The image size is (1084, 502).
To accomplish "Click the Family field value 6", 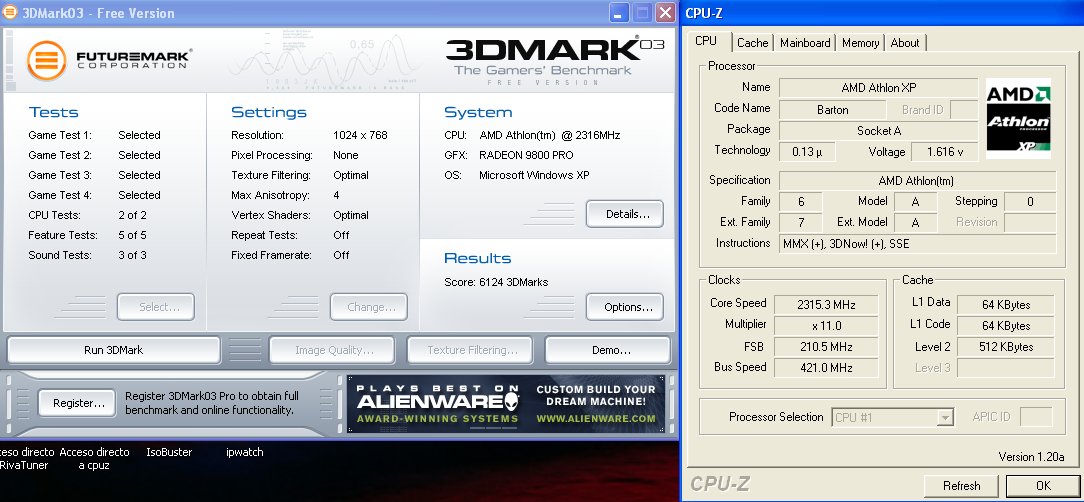I will click(801, 202).
